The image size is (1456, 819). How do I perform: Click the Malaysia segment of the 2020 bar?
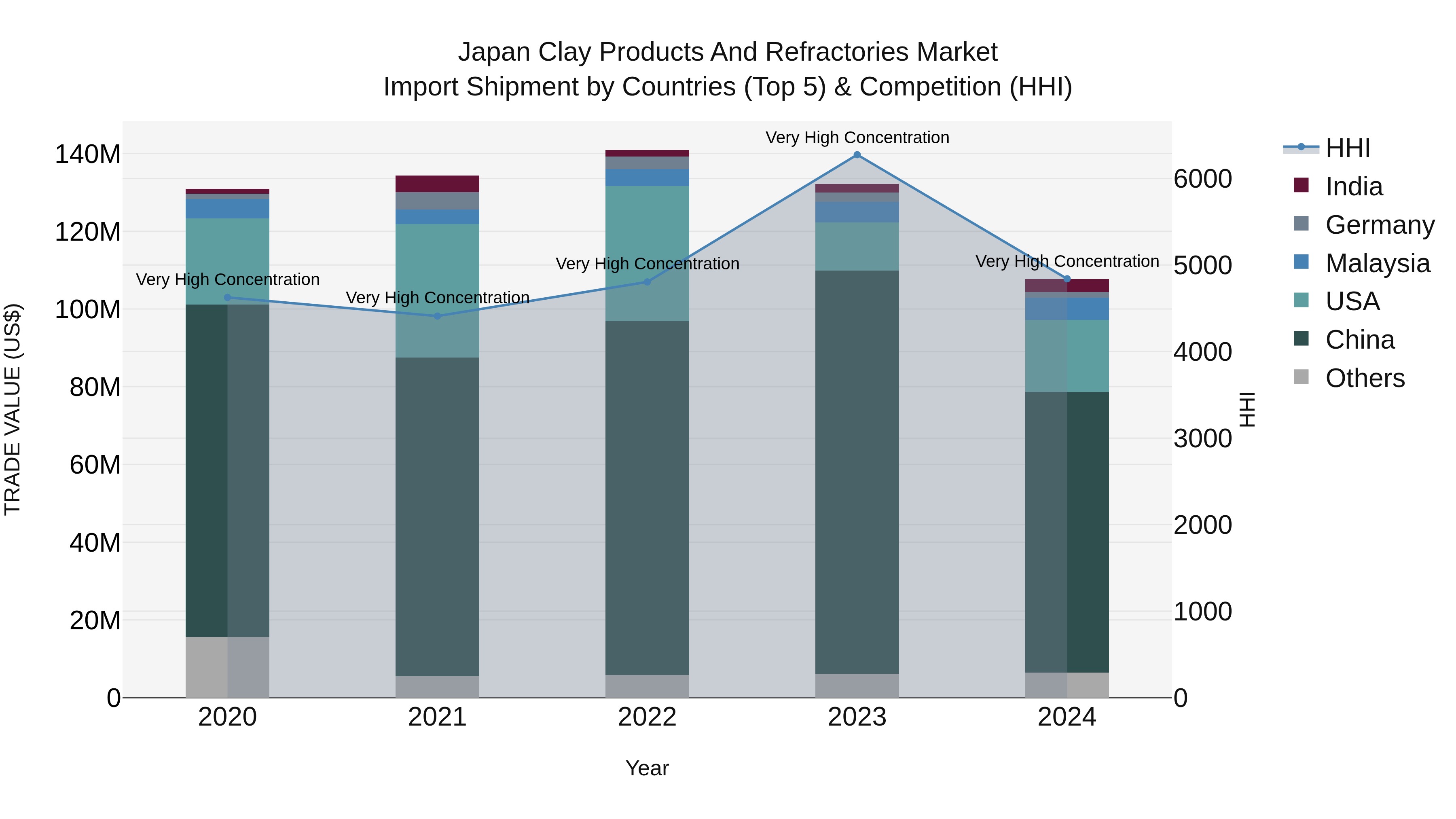[227, 209]
